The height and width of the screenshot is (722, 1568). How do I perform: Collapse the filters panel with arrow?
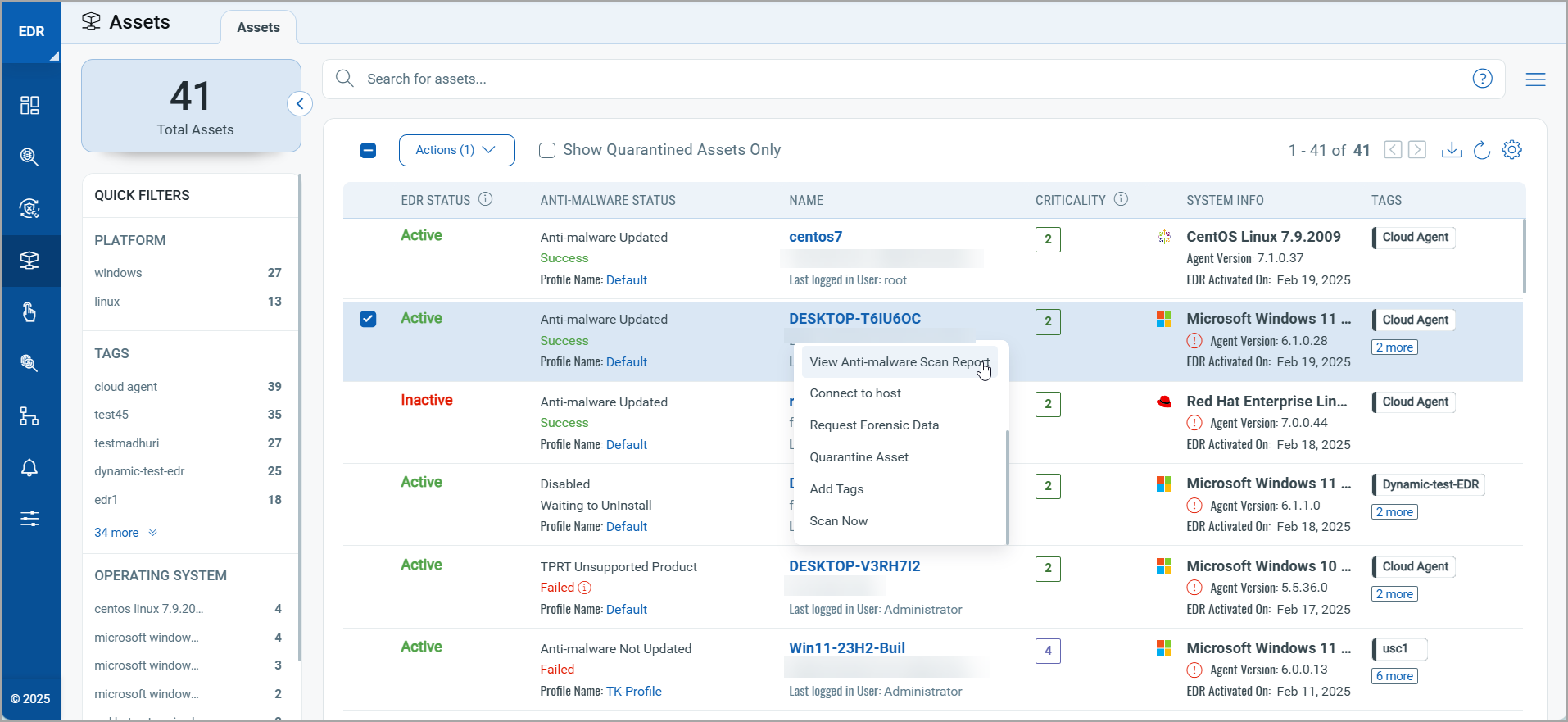click(300, 104)
